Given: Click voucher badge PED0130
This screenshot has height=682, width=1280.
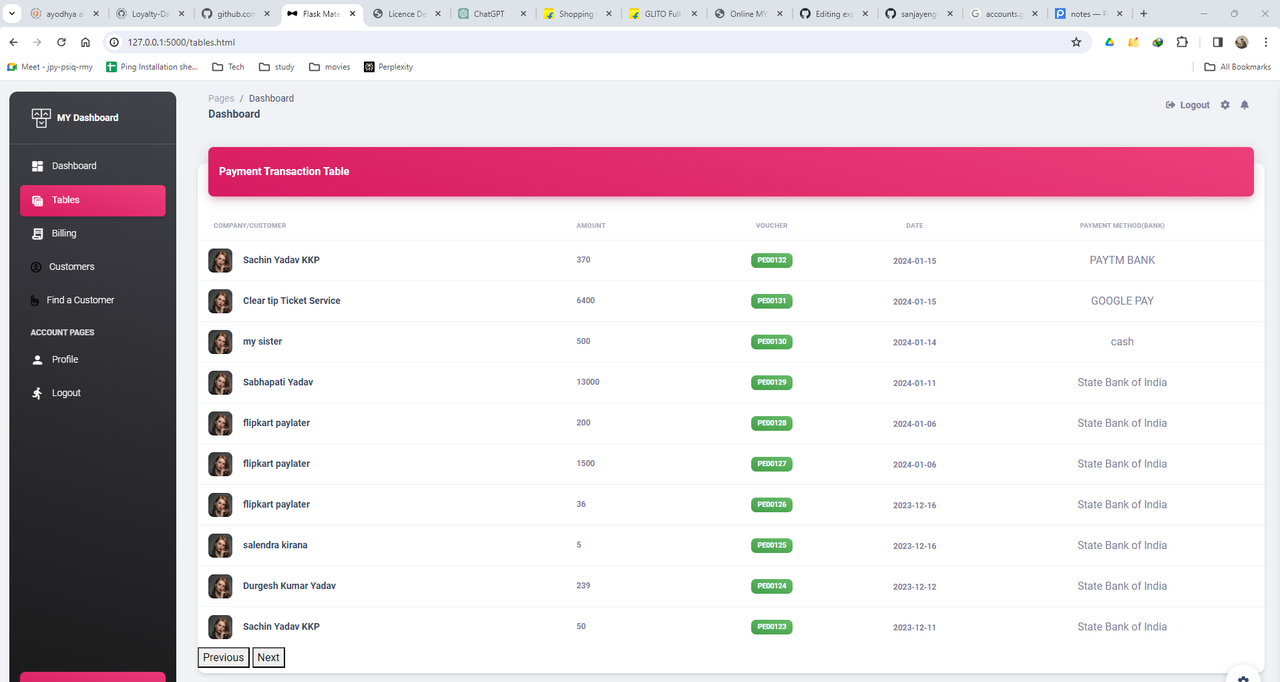Looking at the screenshot, I should point(771,342).
